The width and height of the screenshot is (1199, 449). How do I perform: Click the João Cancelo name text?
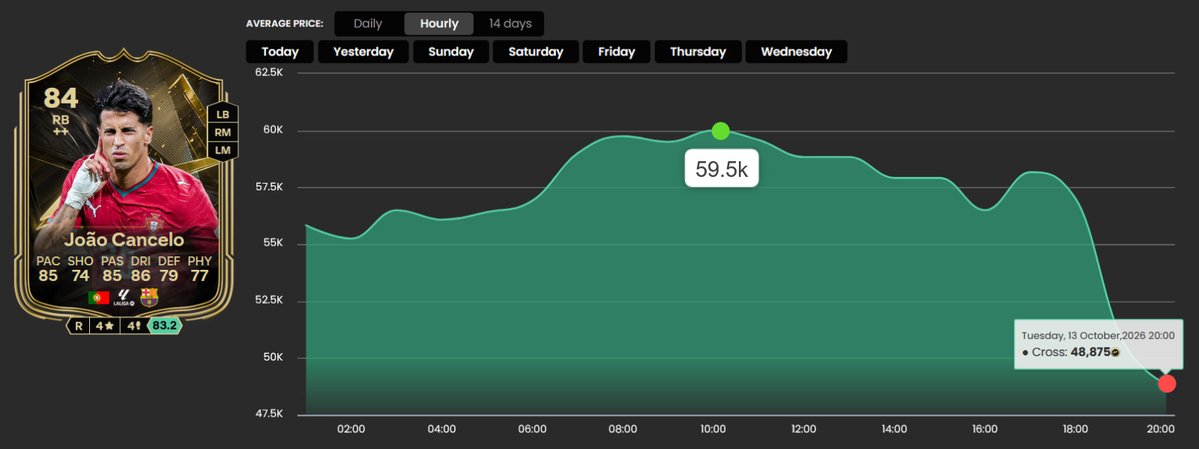point(124,240)
